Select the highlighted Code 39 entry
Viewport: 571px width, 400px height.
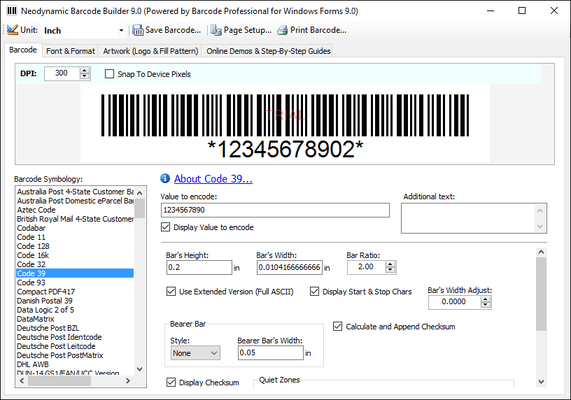click(75, 274)
